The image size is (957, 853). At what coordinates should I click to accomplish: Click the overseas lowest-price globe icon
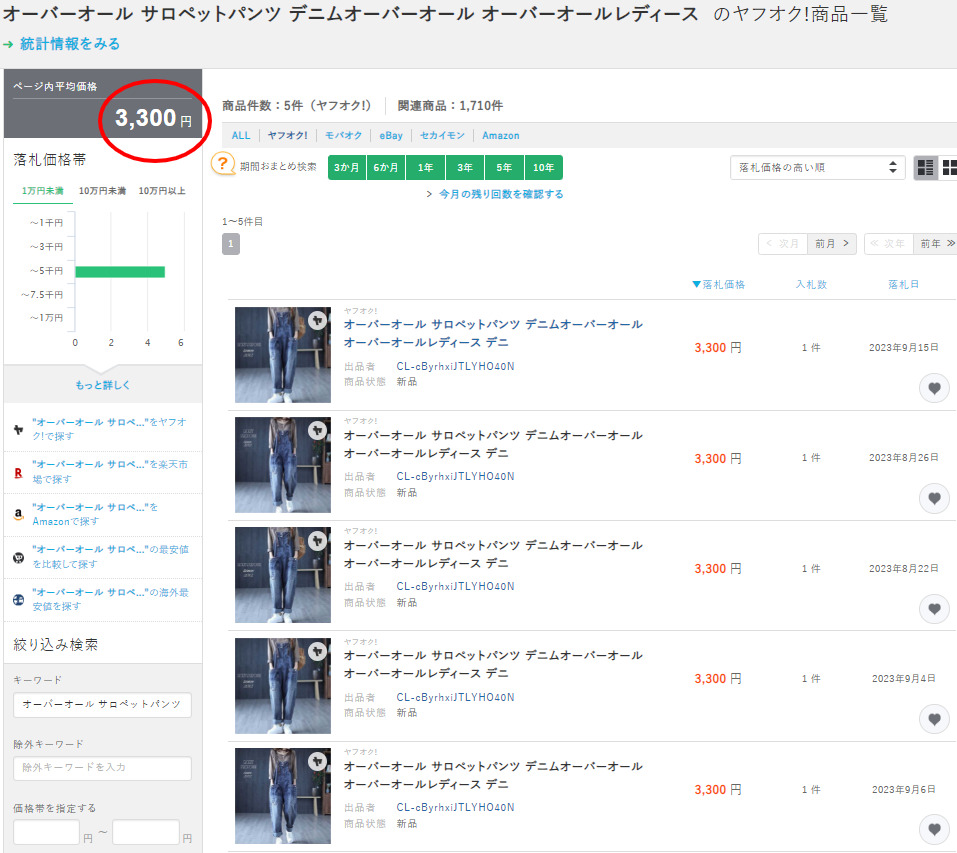(x=19, y=599)
